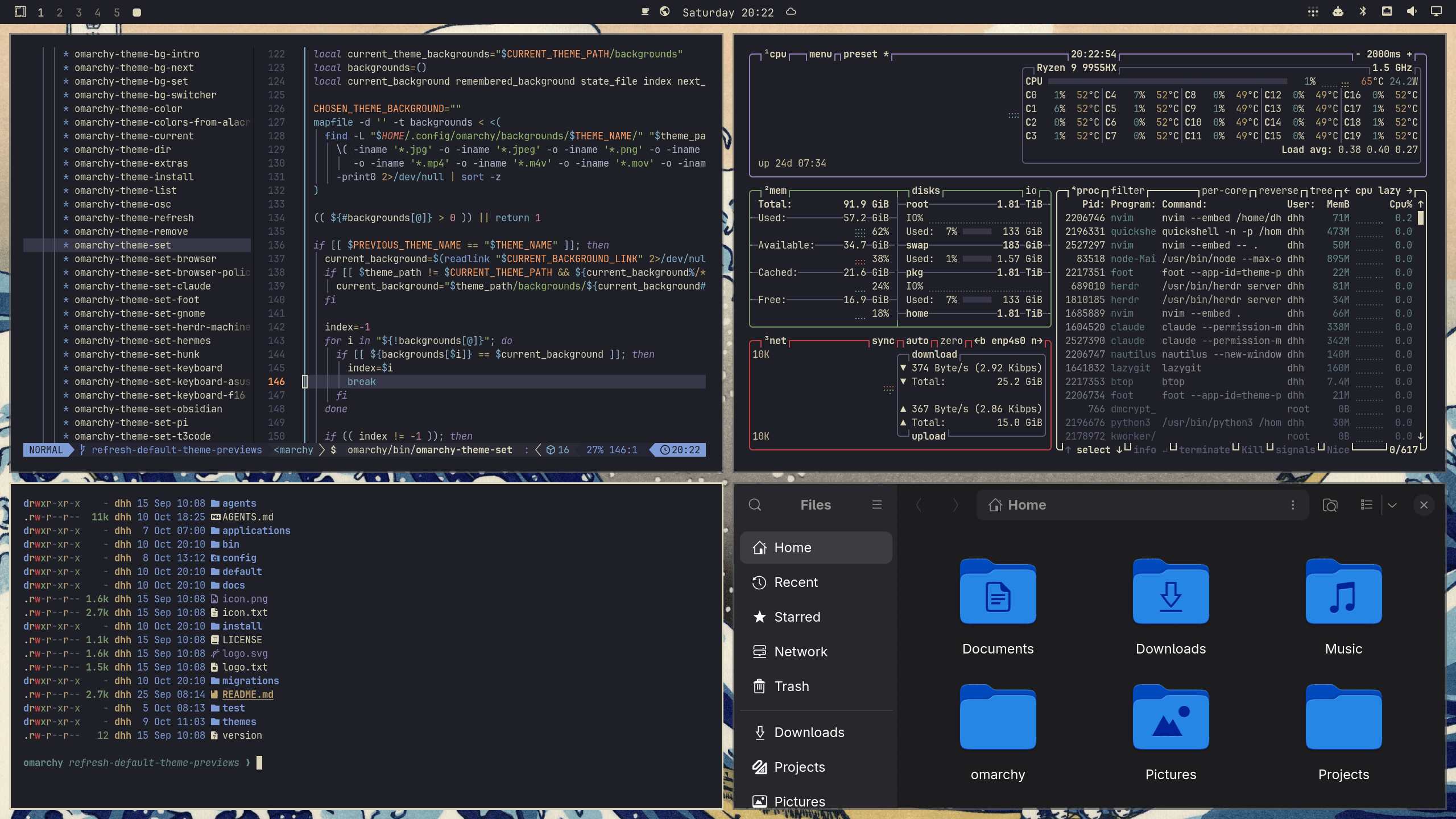Open the omarchy folder

click(x=998, y=717)
